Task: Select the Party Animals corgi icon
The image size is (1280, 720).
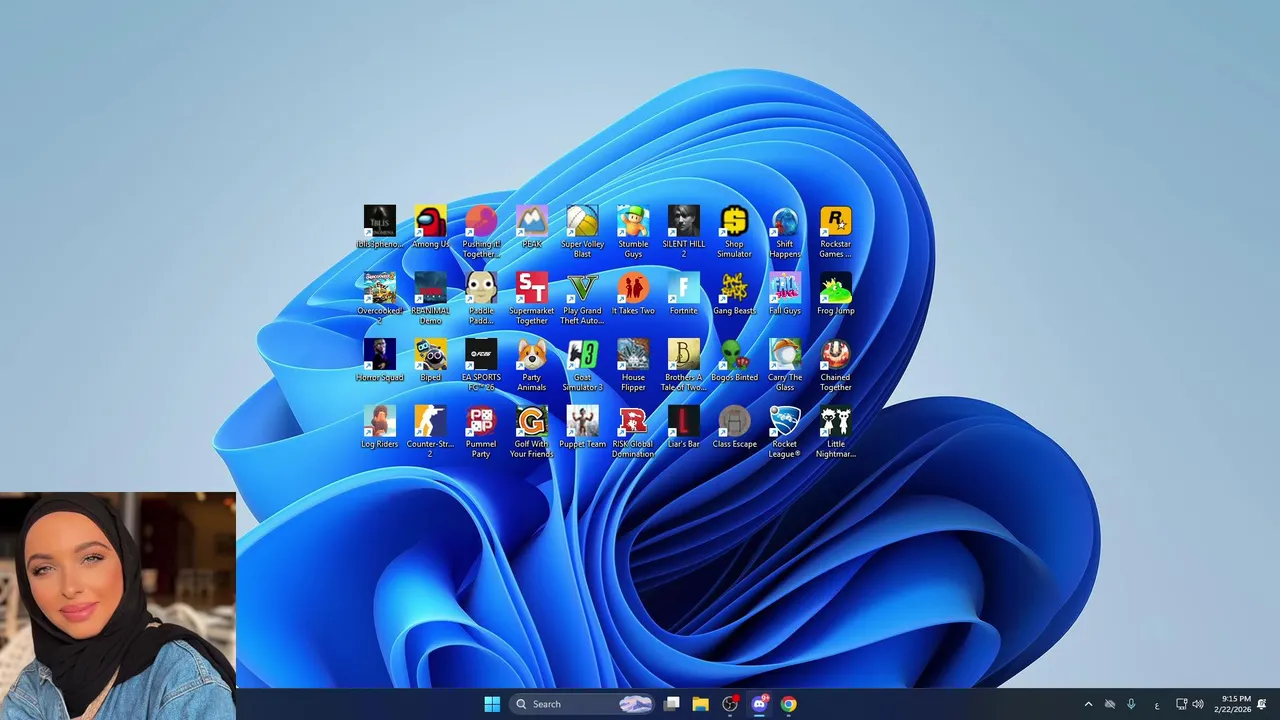Action: tap(531, 365)
